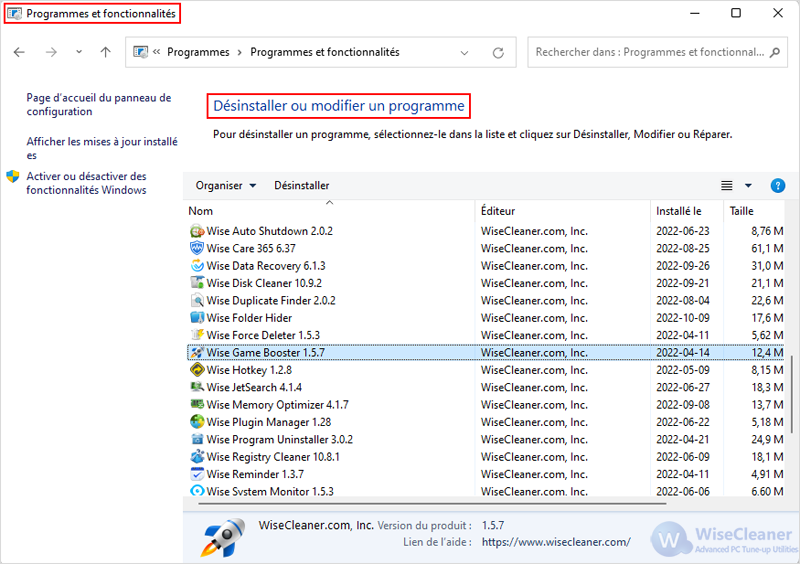Click install date 2022-10-09
The image size is (800, 564).
click(683, 318)
